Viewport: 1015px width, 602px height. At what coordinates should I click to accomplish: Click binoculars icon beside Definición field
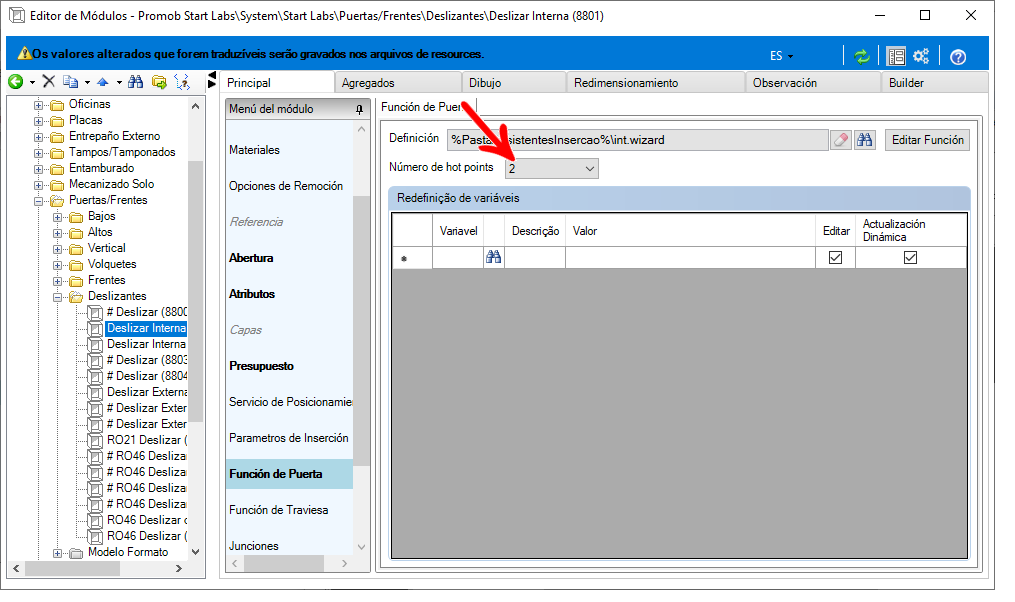tap(865, 140)
